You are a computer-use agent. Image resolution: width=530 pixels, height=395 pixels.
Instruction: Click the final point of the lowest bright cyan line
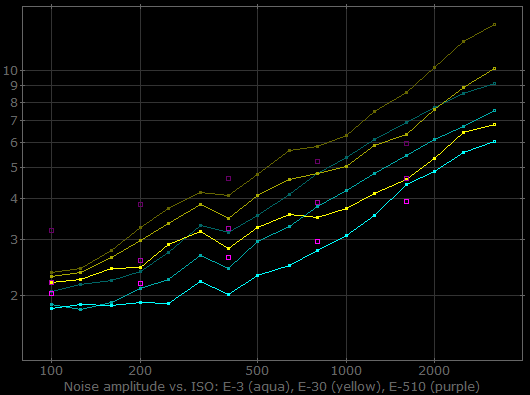495,142
